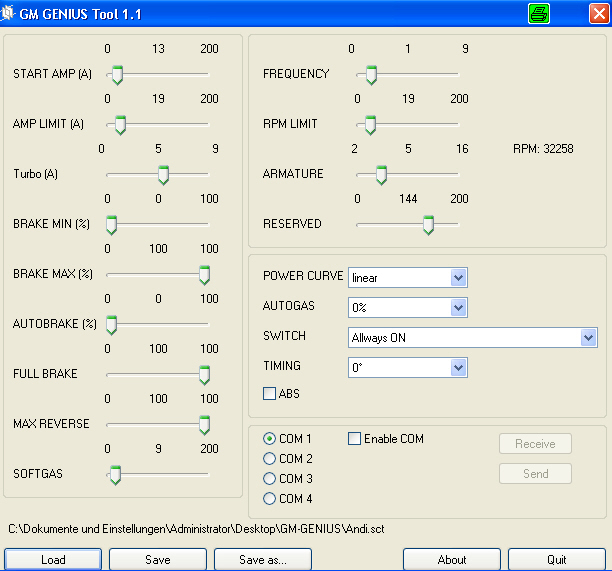
Task: Click the RPM LIMIT slider thumb
Action: [370, 125]
